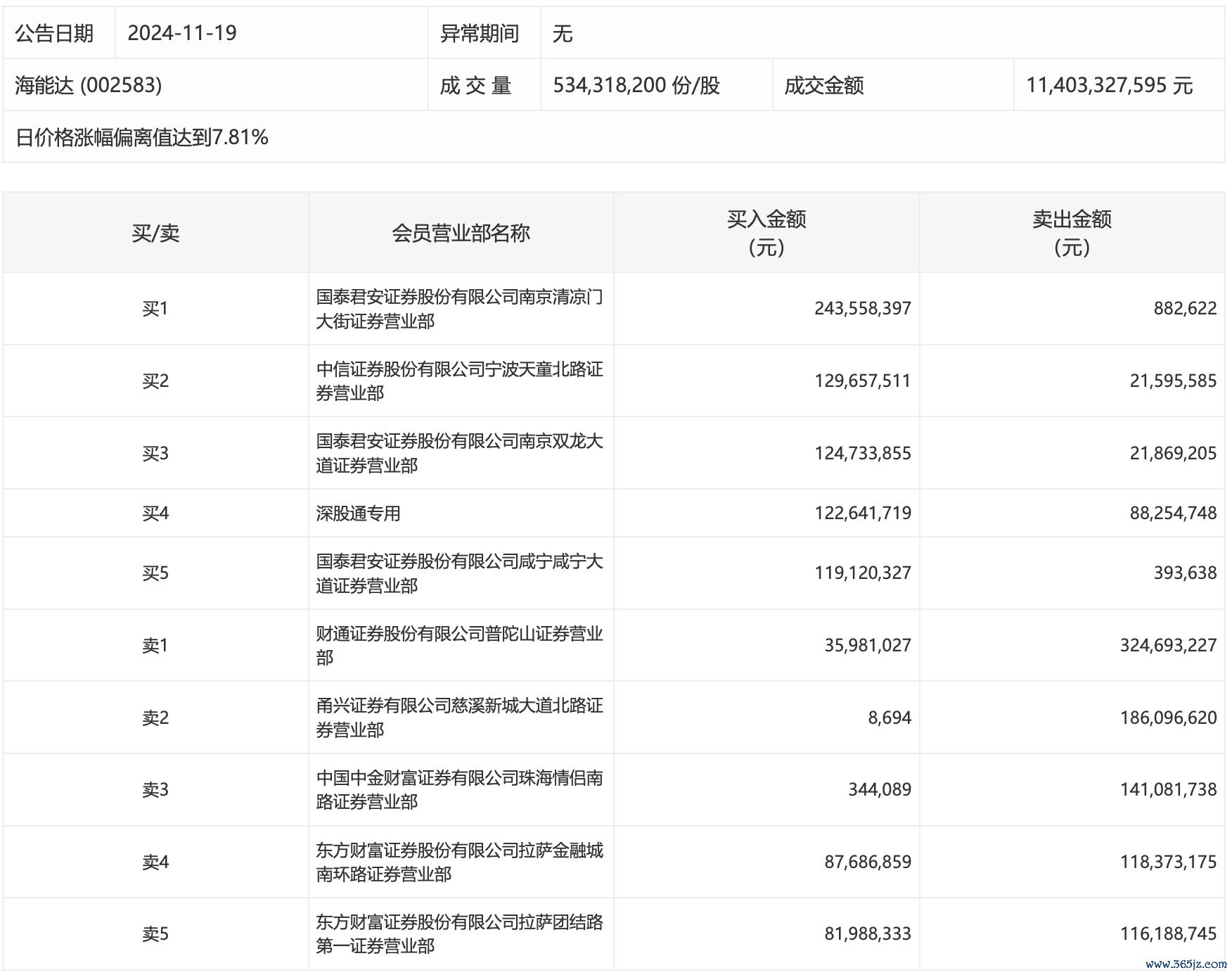Click 财通证券 普陀山证券营业部 name
1232x975 pixels.
pos(459,646)
